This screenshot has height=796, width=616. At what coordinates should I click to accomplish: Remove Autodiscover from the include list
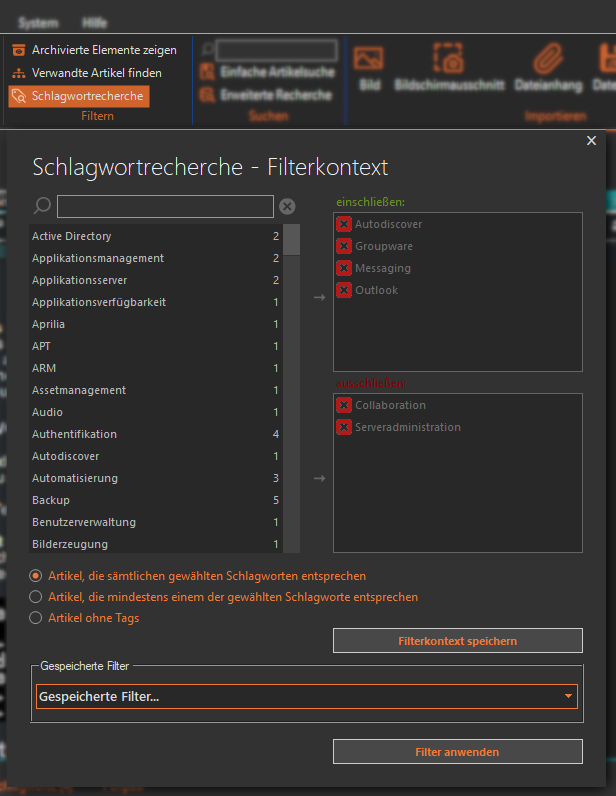tap(344, 224)
